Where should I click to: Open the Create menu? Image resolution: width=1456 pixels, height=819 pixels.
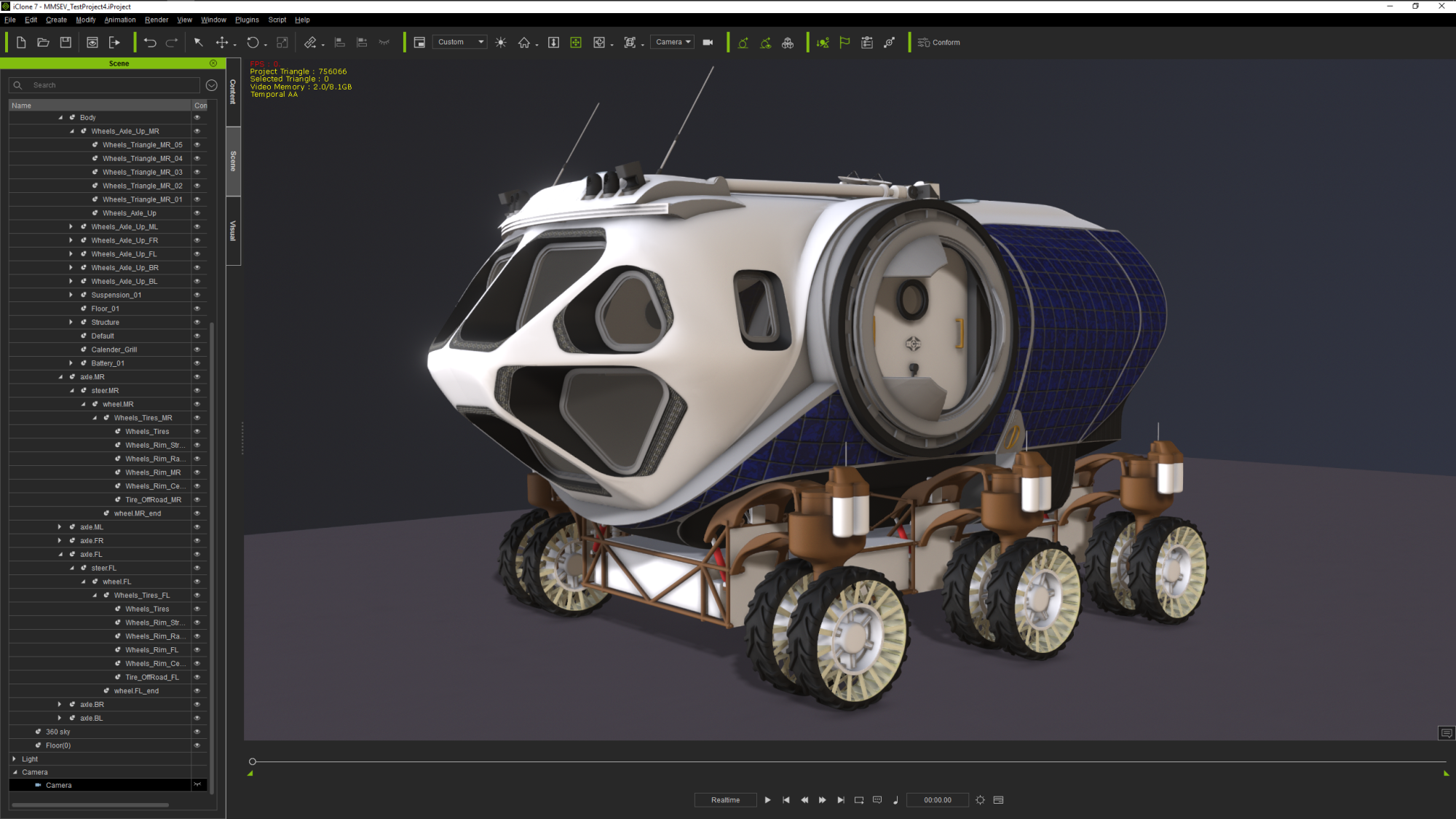pos(56,20)
